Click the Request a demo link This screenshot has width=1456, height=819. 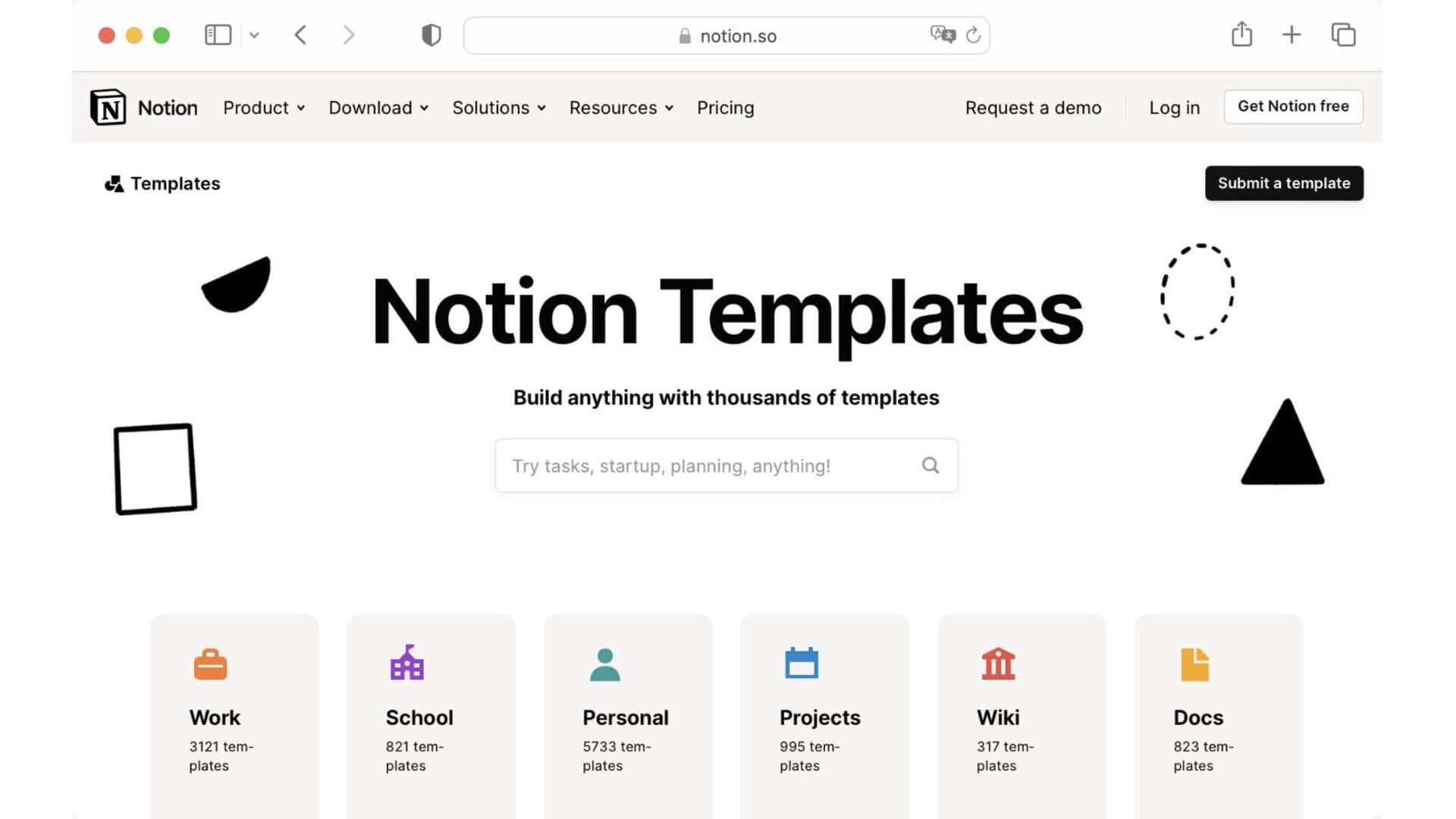(1033, 107)
